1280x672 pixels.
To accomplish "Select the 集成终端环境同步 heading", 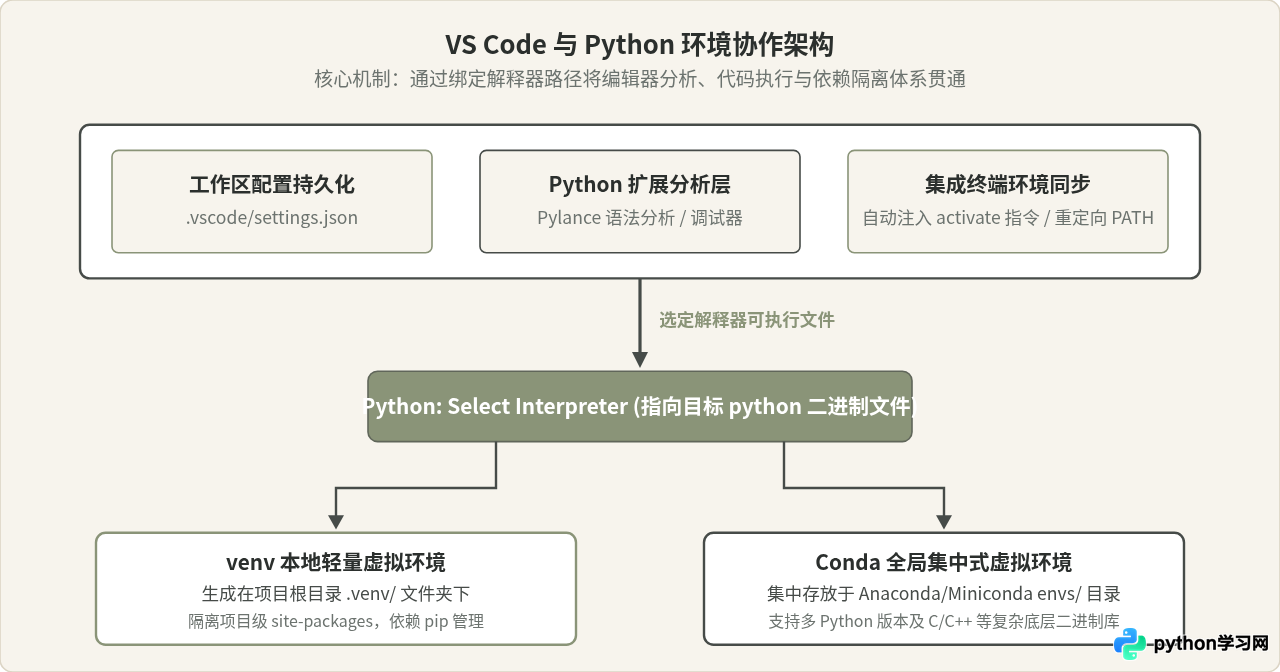I will pos(1008,185).
